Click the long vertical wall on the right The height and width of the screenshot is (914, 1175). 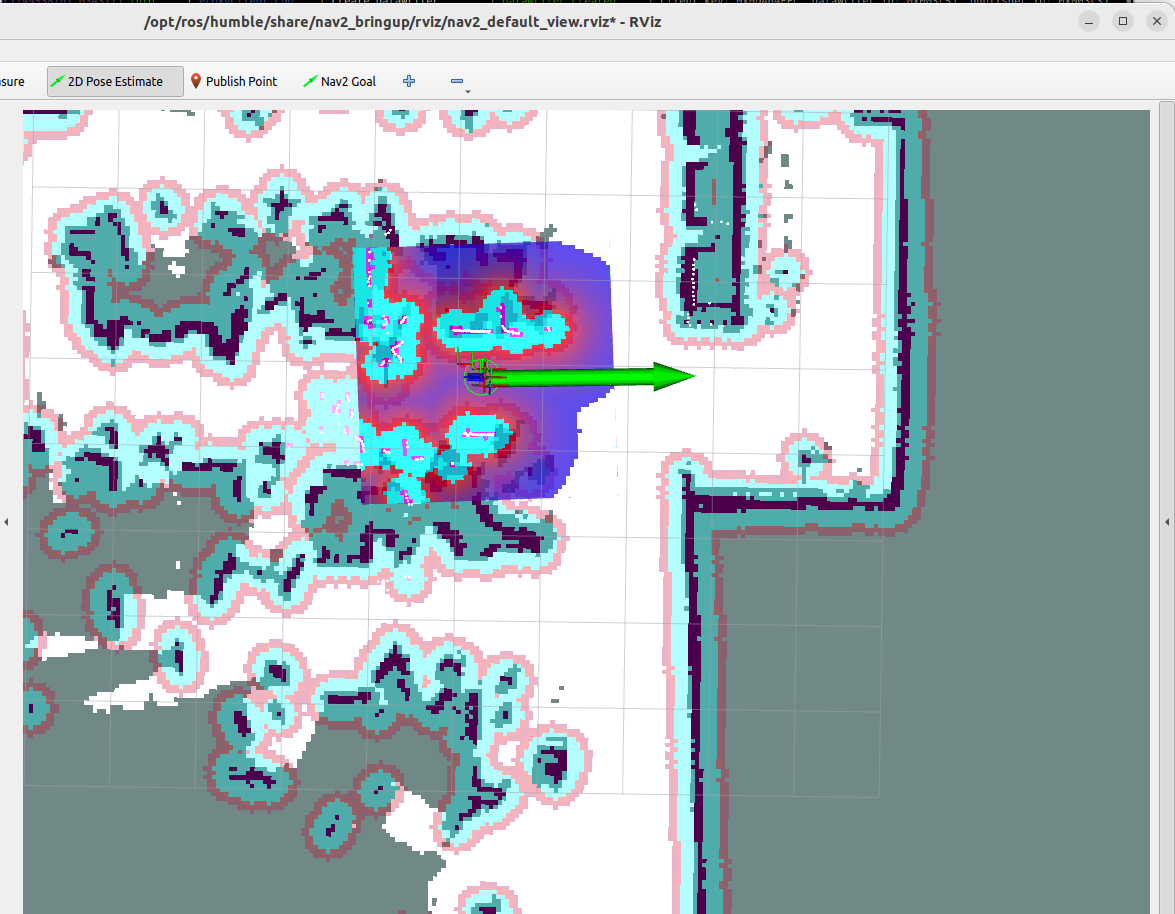coord(690,650)
